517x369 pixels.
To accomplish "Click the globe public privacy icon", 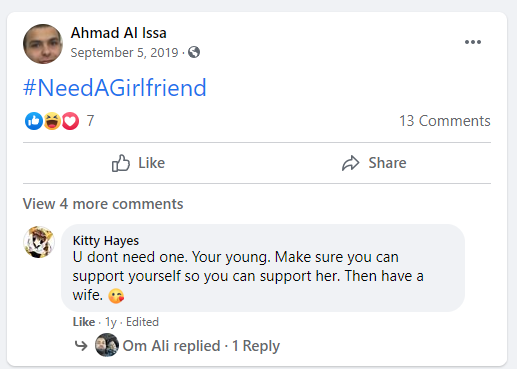I will point(194,52).
